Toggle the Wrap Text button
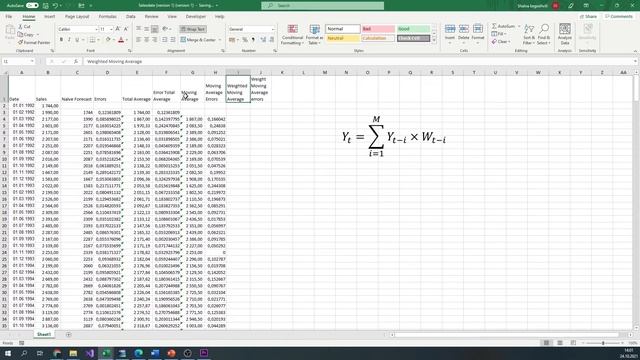 (193, 29)
